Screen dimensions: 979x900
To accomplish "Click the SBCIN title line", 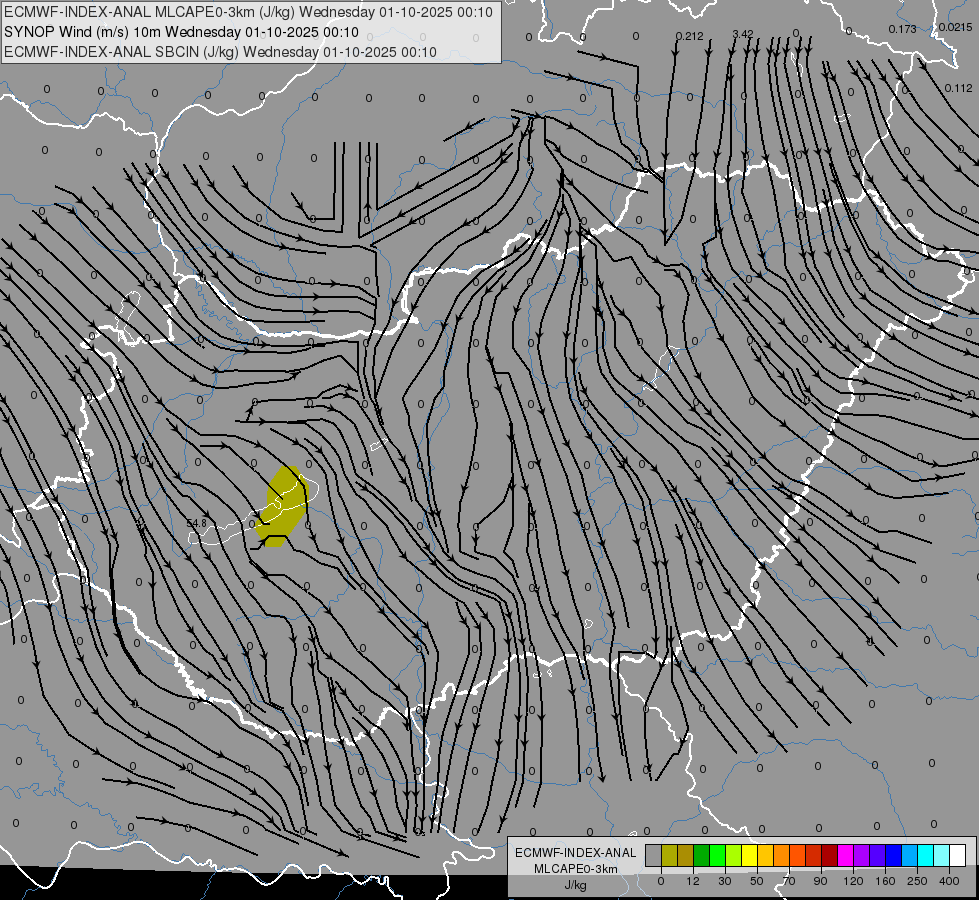I will click(x=220, y=52).
